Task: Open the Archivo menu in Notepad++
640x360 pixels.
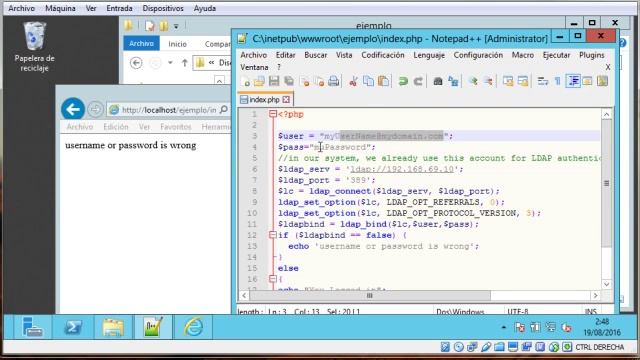Action: pos(253,55)
